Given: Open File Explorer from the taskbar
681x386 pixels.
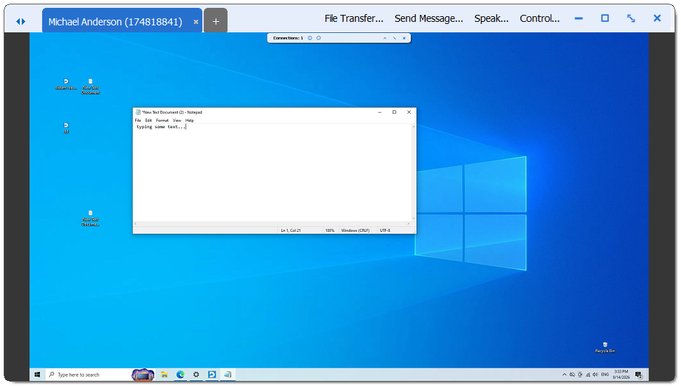Looking at the screenshot, I should click(165, 374).
